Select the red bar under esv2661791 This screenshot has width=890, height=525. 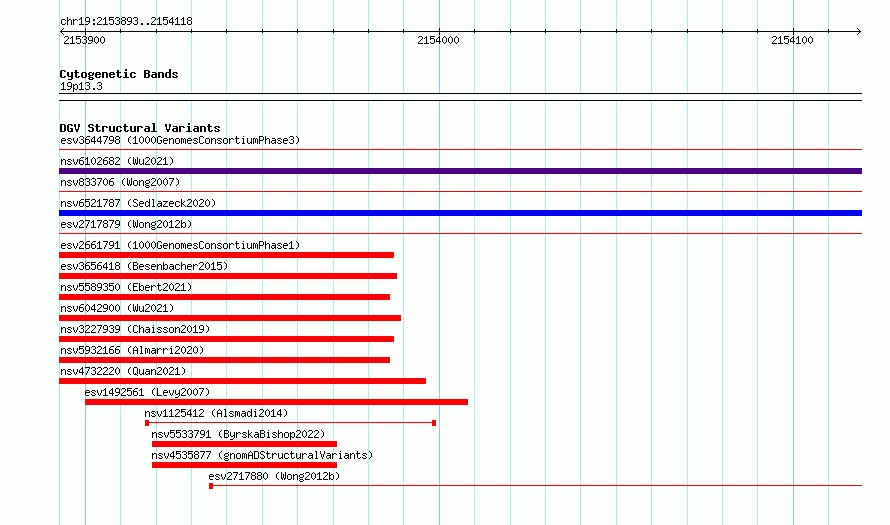(x=226, y=255)
